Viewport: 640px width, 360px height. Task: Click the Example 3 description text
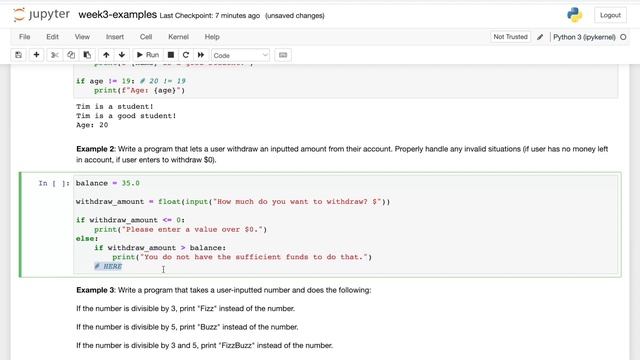[x=224, y=290]
